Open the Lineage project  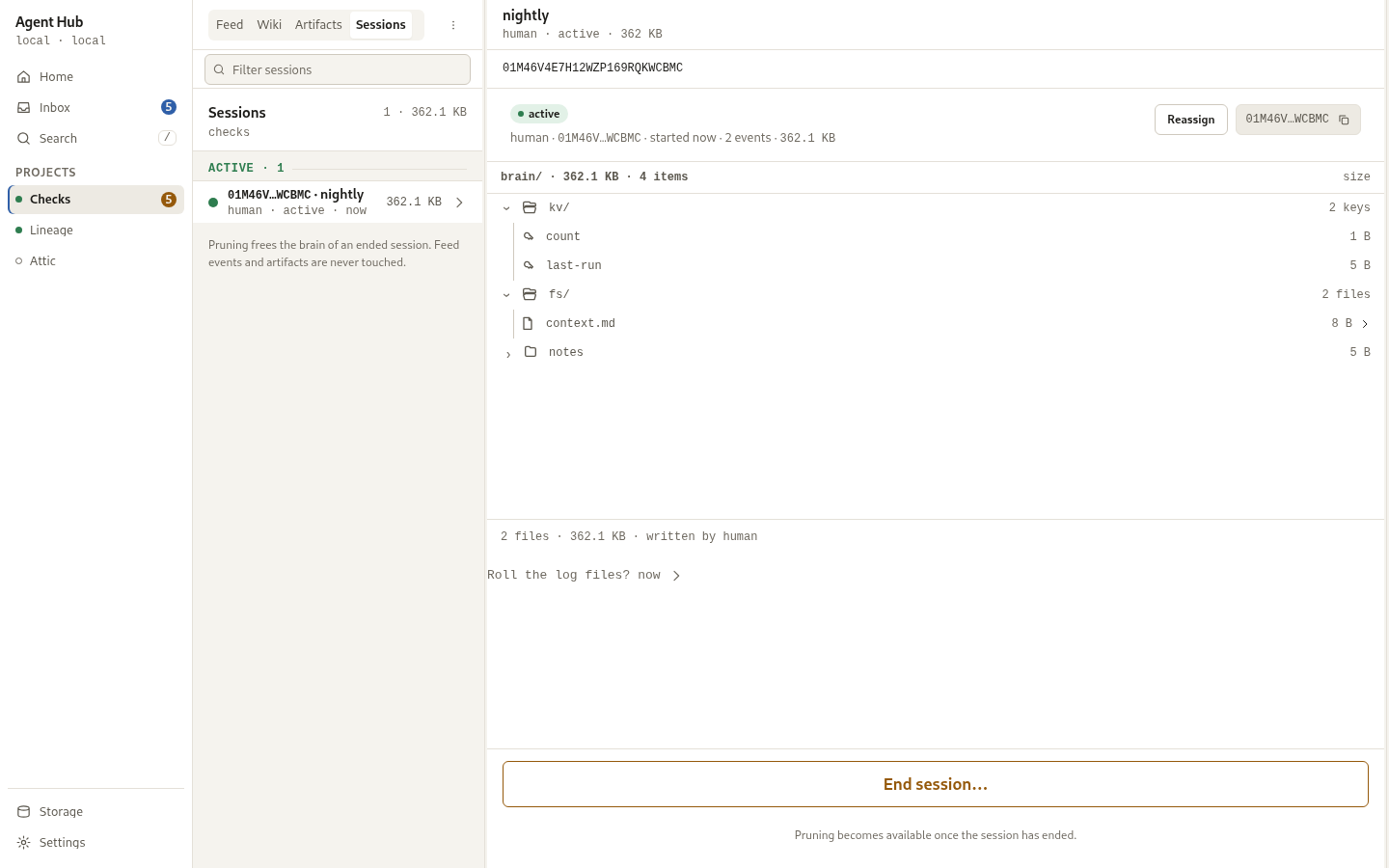tap(95, 231)
